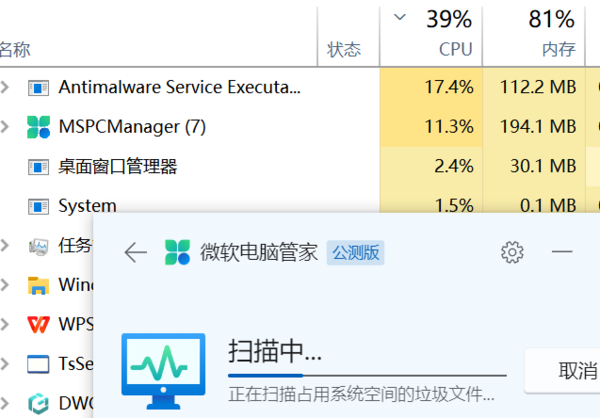600x418 pixels.
Task: Expand the Antimalware Service Executable row
Action: click(x=6, y=87)
